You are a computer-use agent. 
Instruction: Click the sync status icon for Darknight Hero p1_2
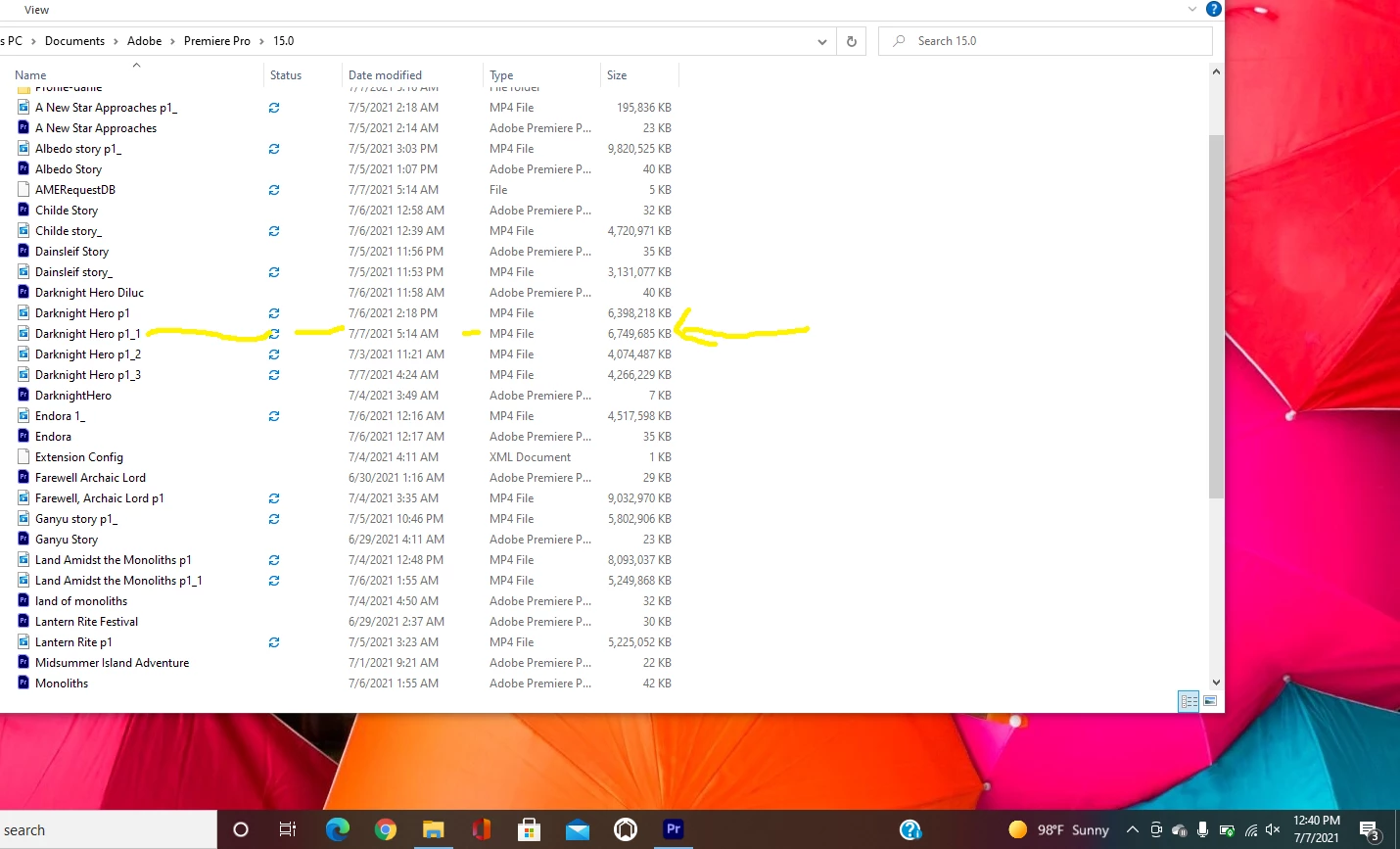coord(274,354)
